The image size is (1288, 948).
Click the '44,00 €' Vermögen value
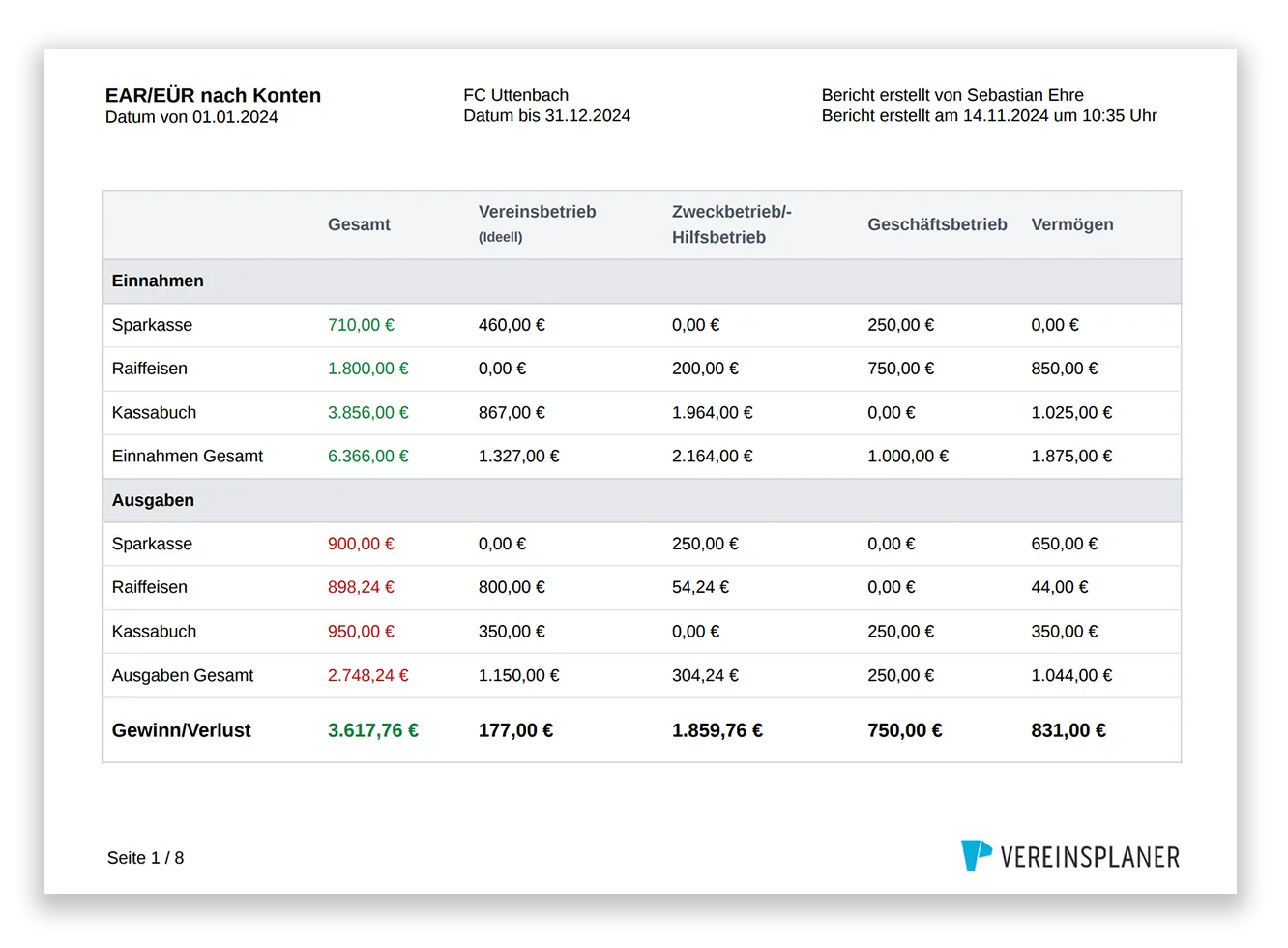tap(1059, 587)
